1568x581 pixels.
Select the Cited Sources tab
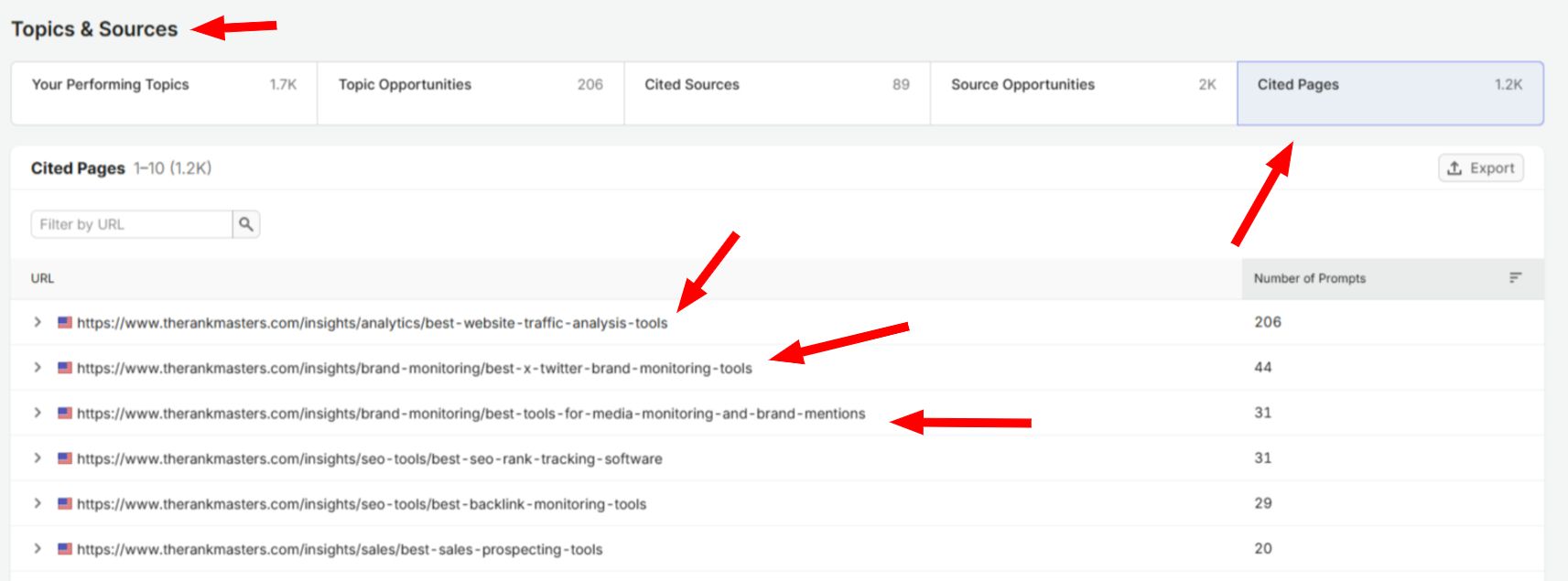click(x=777, y=93)
